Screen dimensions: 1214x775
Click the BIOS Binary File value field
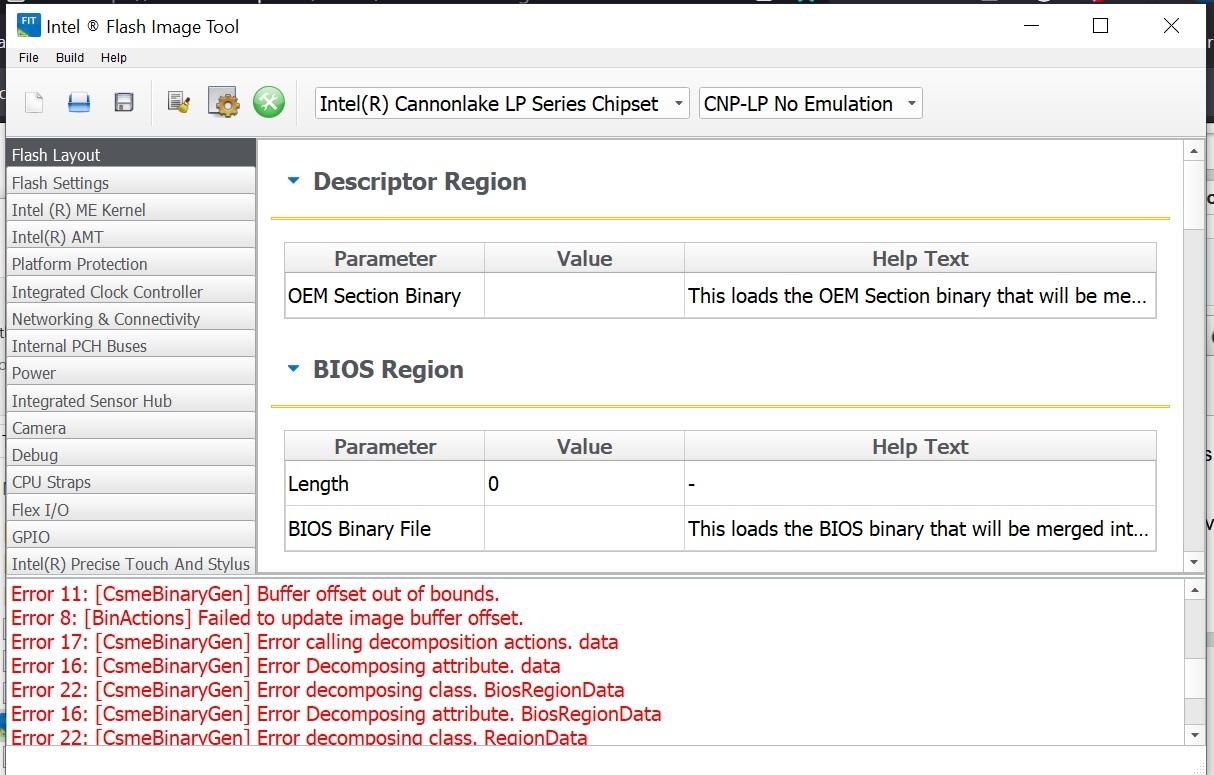tap(584, 529)
